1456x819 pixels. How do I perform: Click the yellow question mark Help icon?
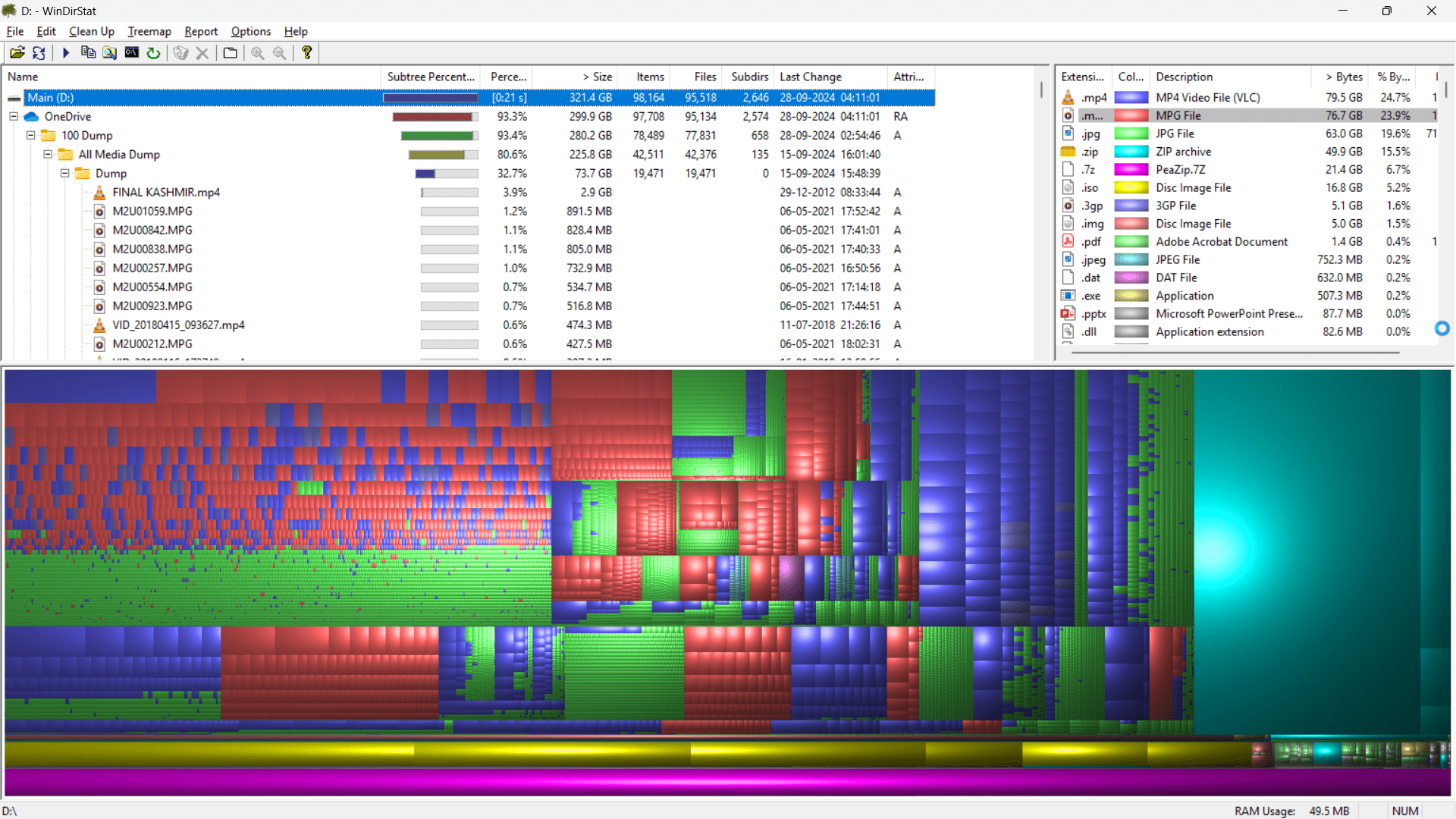click(307, 52)
